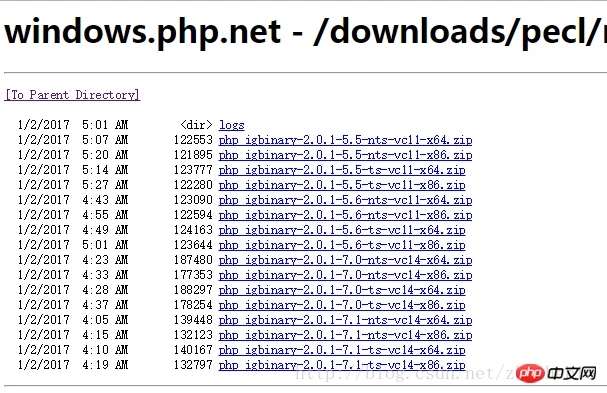This screenshot has height=393, width=607.
Task: Select the 5:07 AM timestamp
Action: [x=105, y=140]
